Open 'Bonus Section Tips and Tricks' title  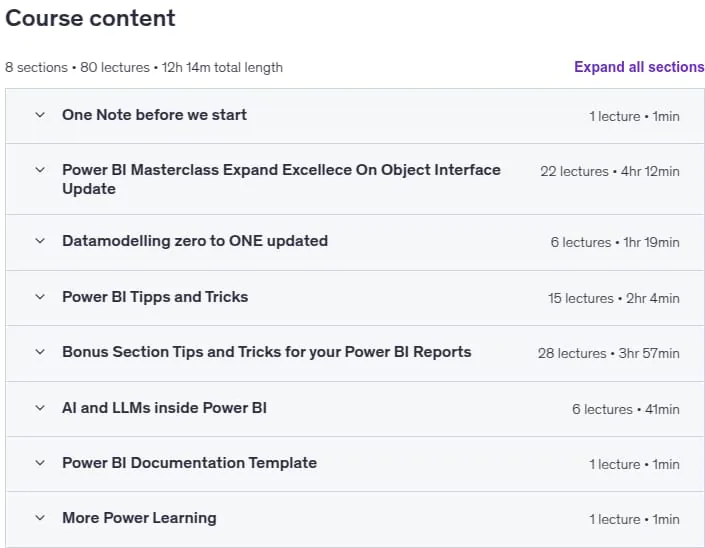(x=267, y=352)
